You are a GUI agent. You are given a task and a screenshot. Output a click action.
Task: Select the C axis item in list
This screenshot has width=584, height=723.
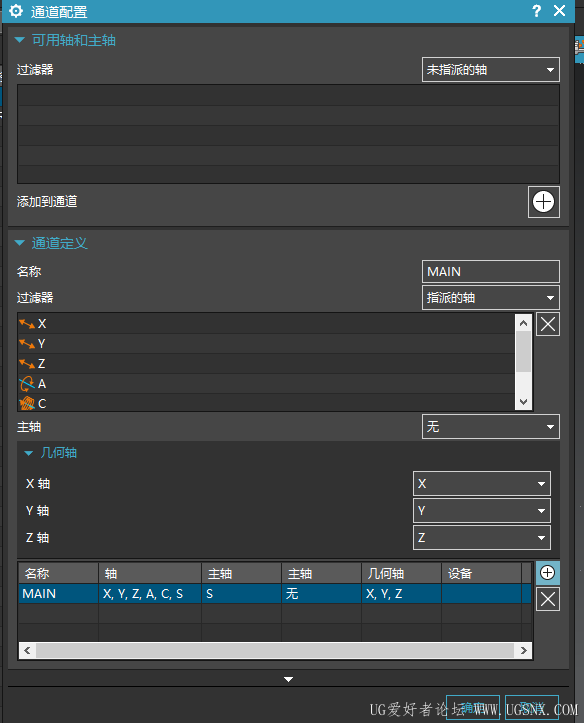pyautogui.click(x=266, y=403)
